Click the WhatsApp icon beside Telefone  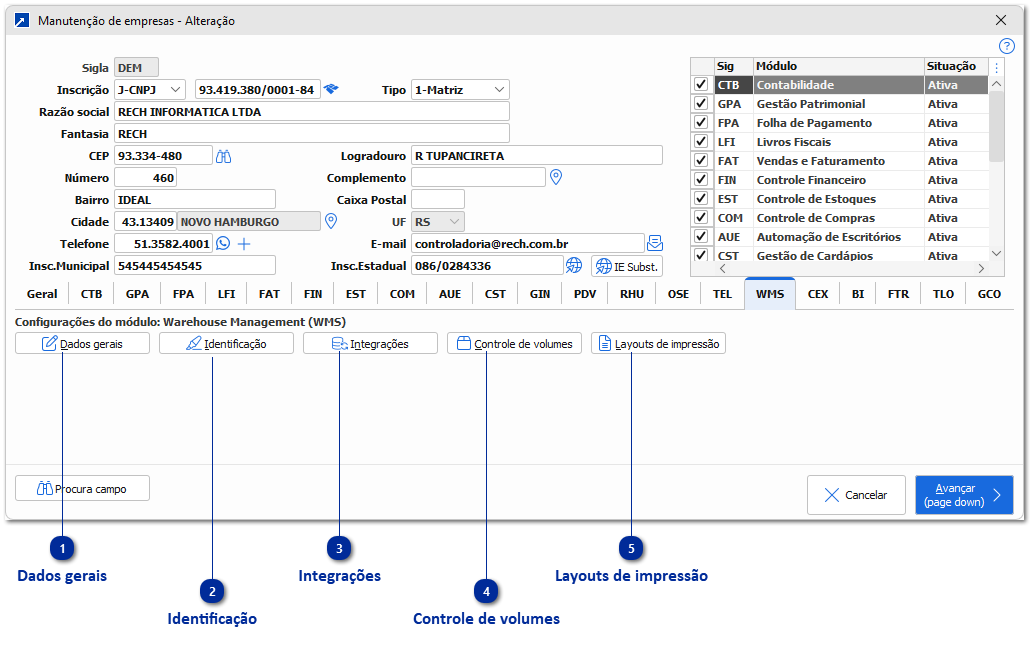coord(223,243)
